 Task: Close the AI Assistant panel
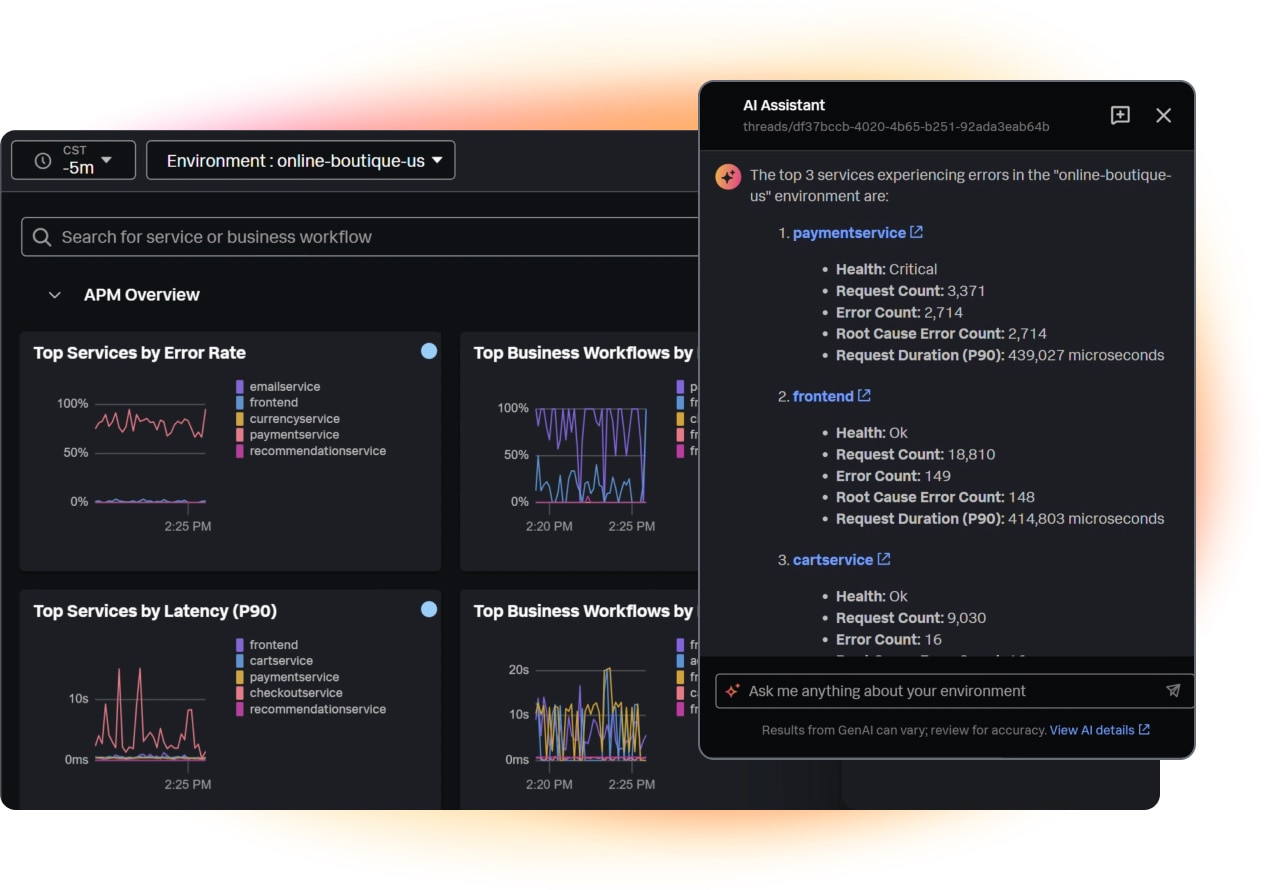1163,115
